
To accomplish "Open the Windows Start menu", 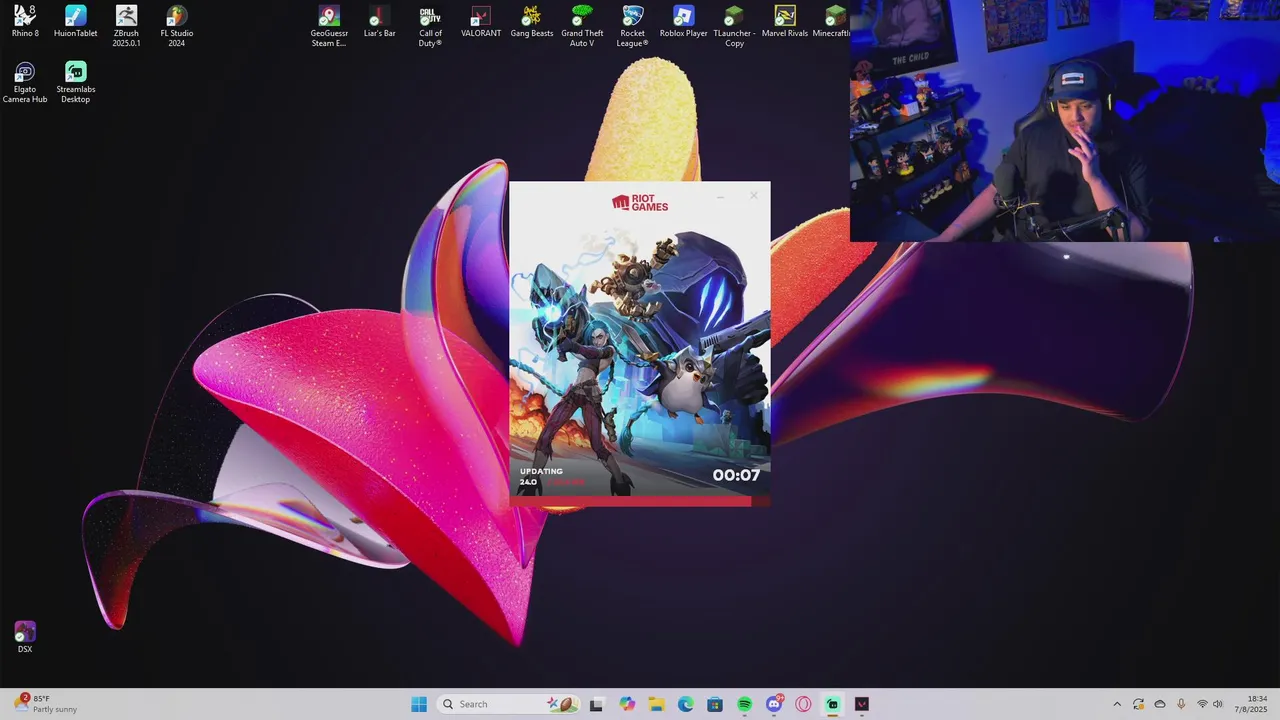I will point(419,704).
